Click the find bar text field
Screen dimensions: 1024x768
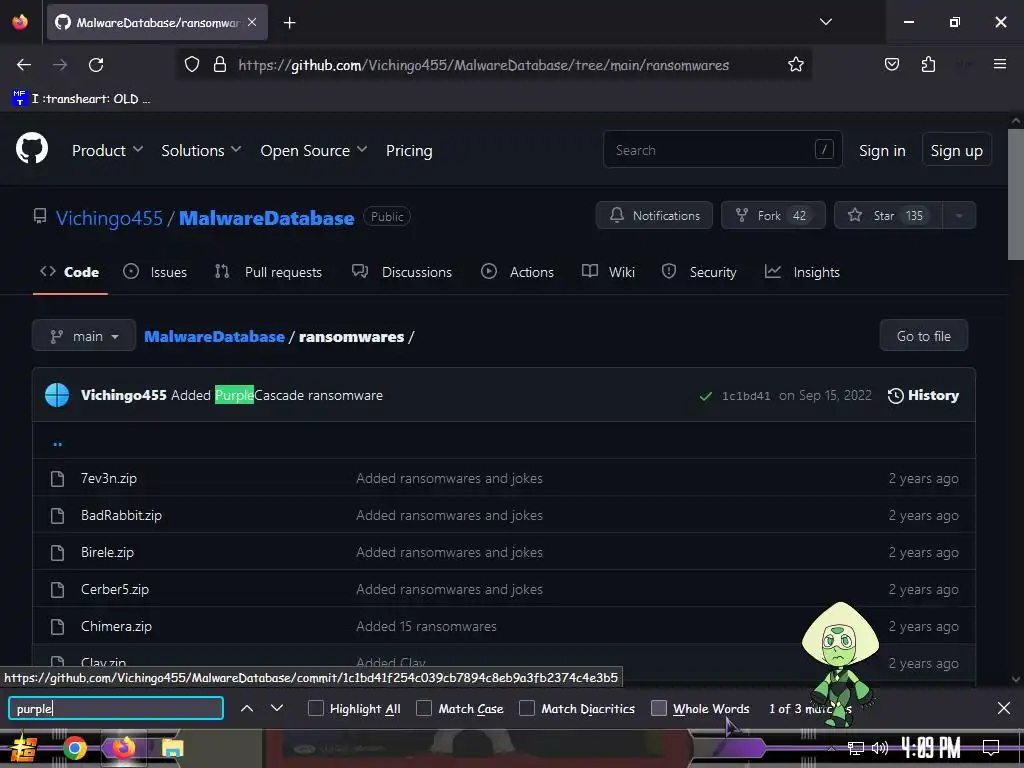(x=116, y=708)
